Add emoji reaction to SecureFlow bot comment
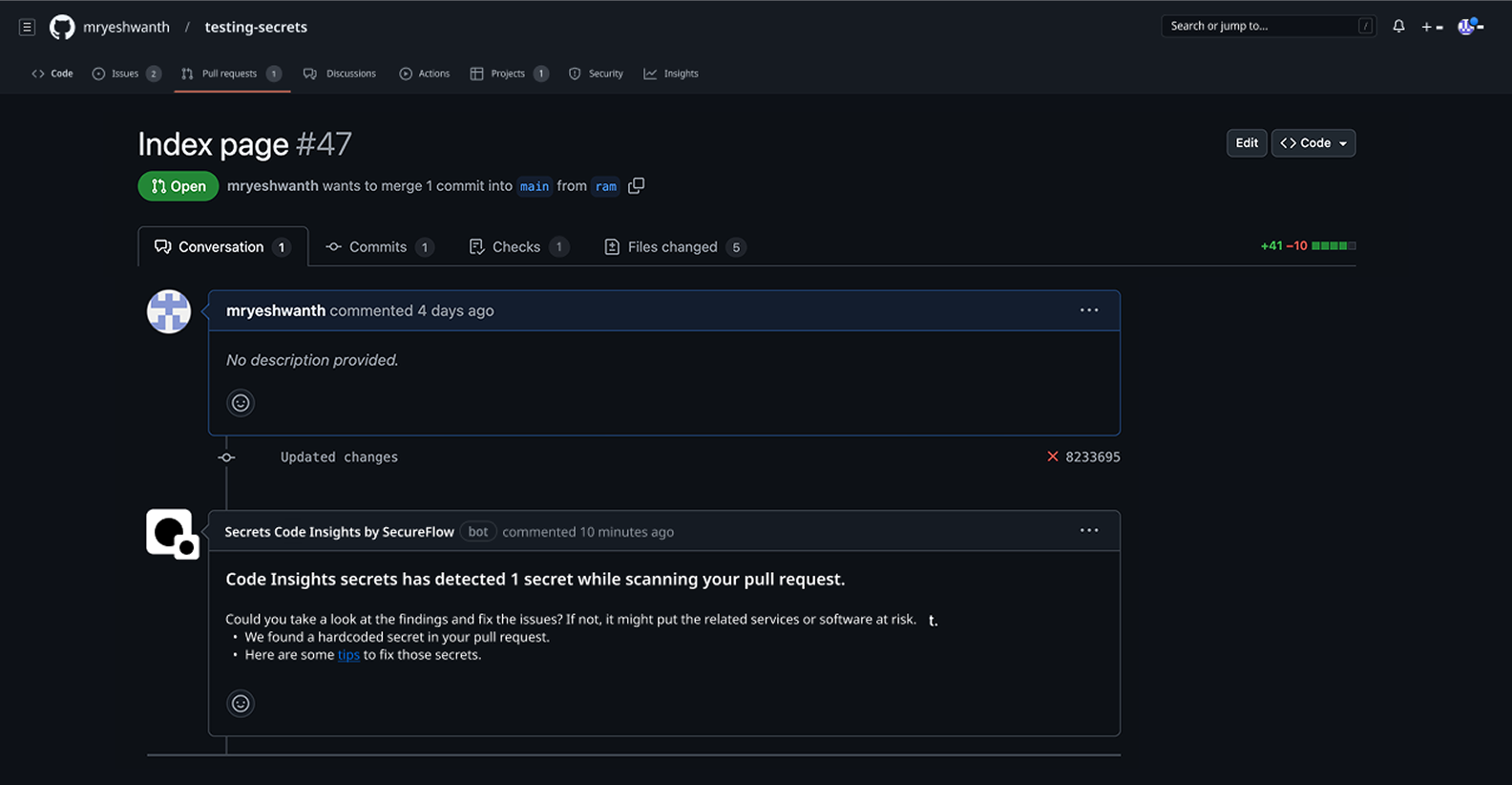This screenshot has height=785, width=1512. click(x=241, y=704)
